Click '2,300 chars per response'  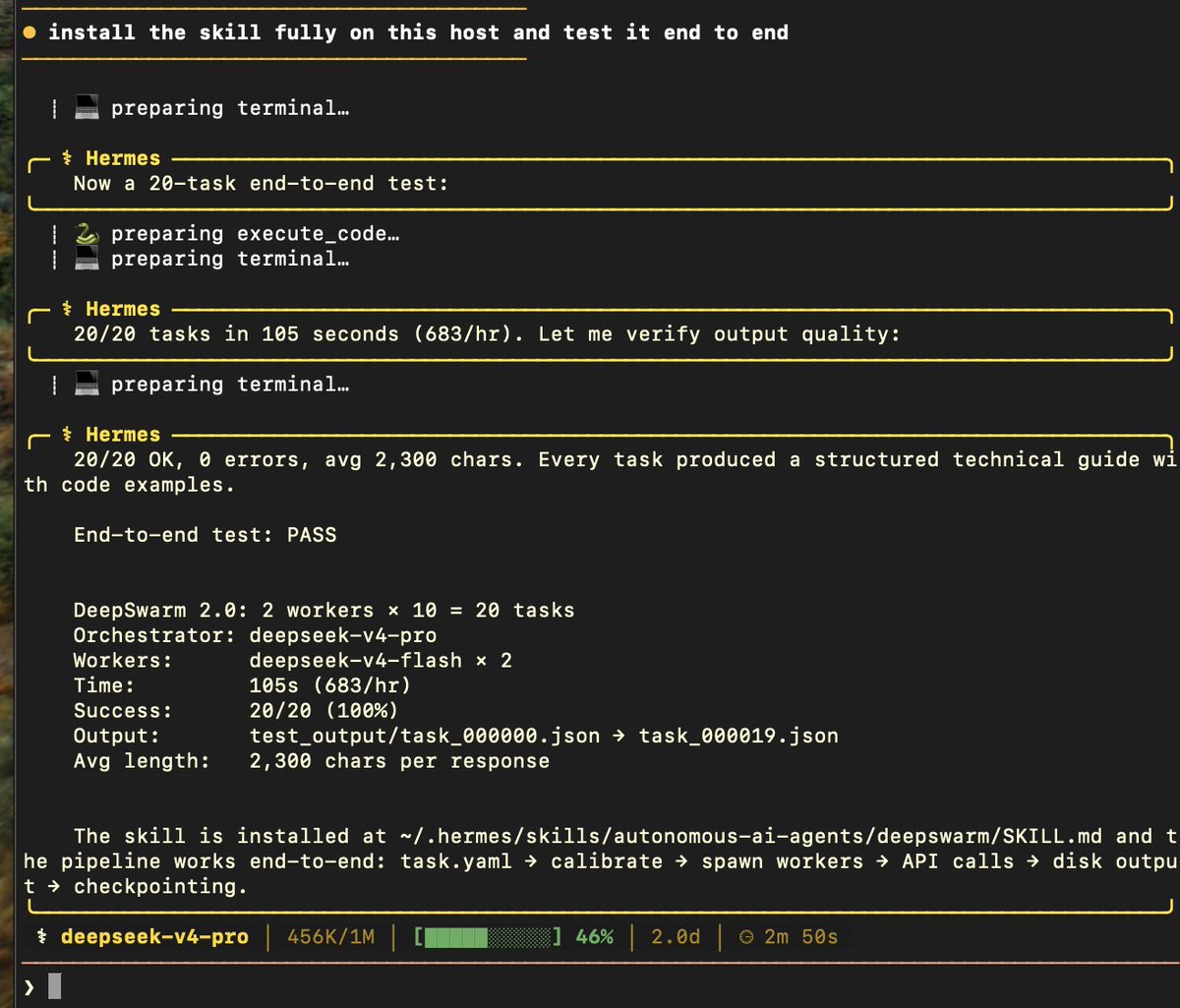pyautogui.click(x=399, y=761)
